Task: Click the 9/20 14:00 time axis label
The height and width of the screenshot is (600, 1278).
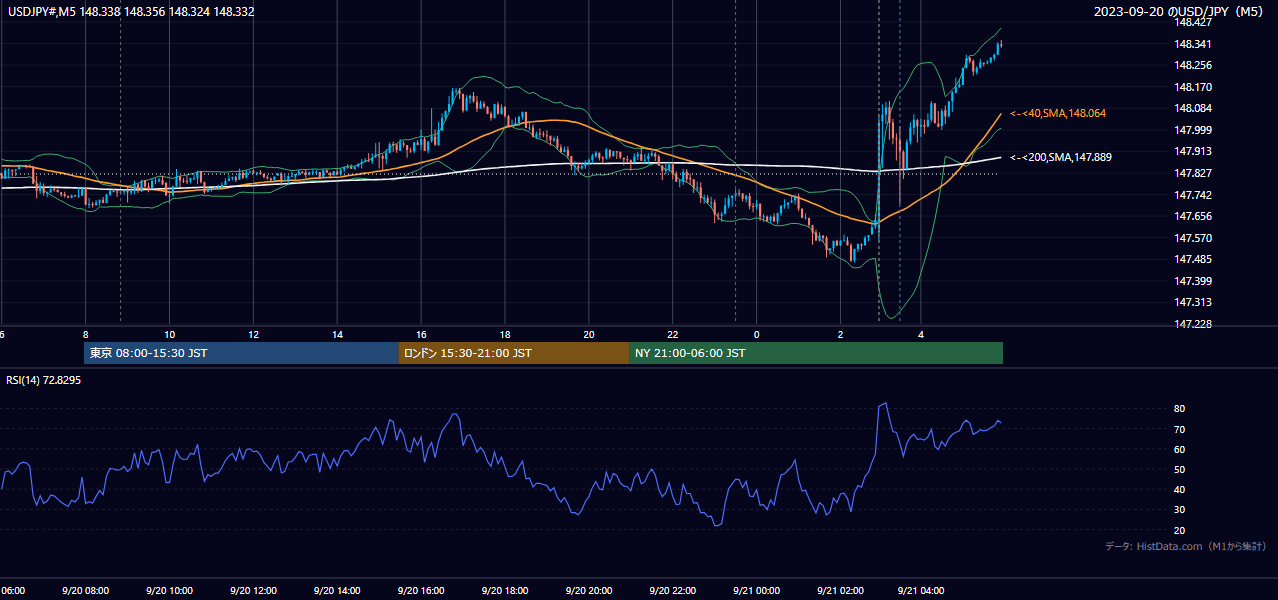Action: (x=336, y=590)
